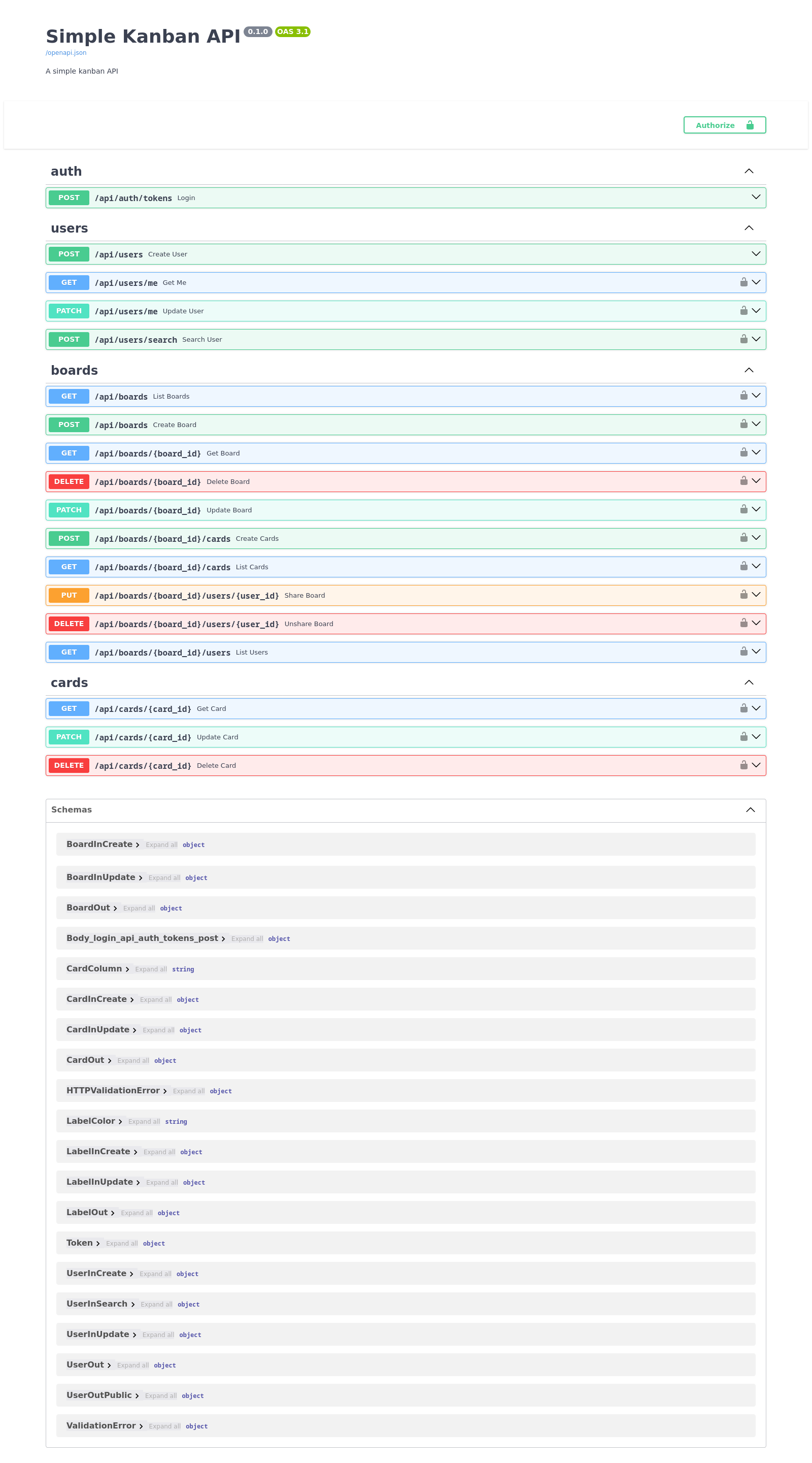This screenshot has height=1463, width=812.
Task: Click the lock icon on List Cards endpoint
Action: pos(743,566)
